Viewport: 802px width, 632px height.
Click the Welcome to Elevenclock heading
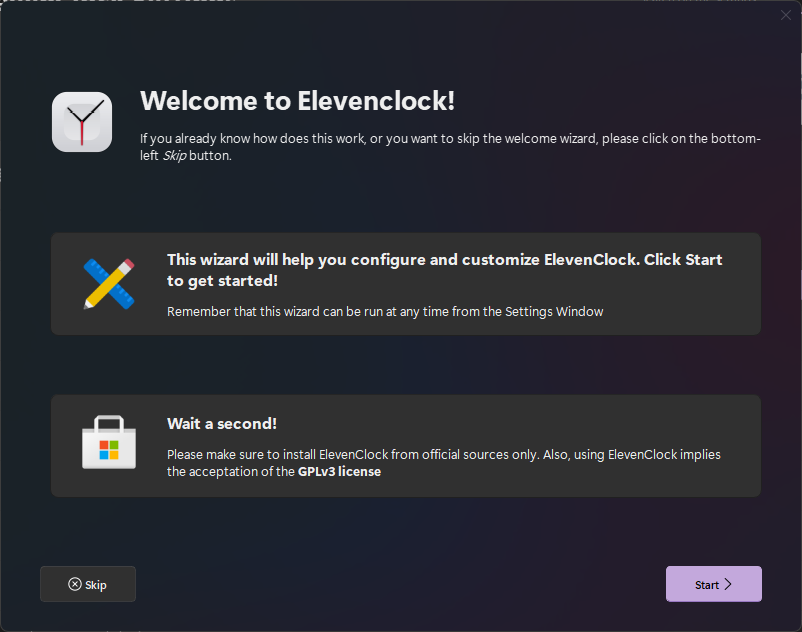(x=298, y=101)
